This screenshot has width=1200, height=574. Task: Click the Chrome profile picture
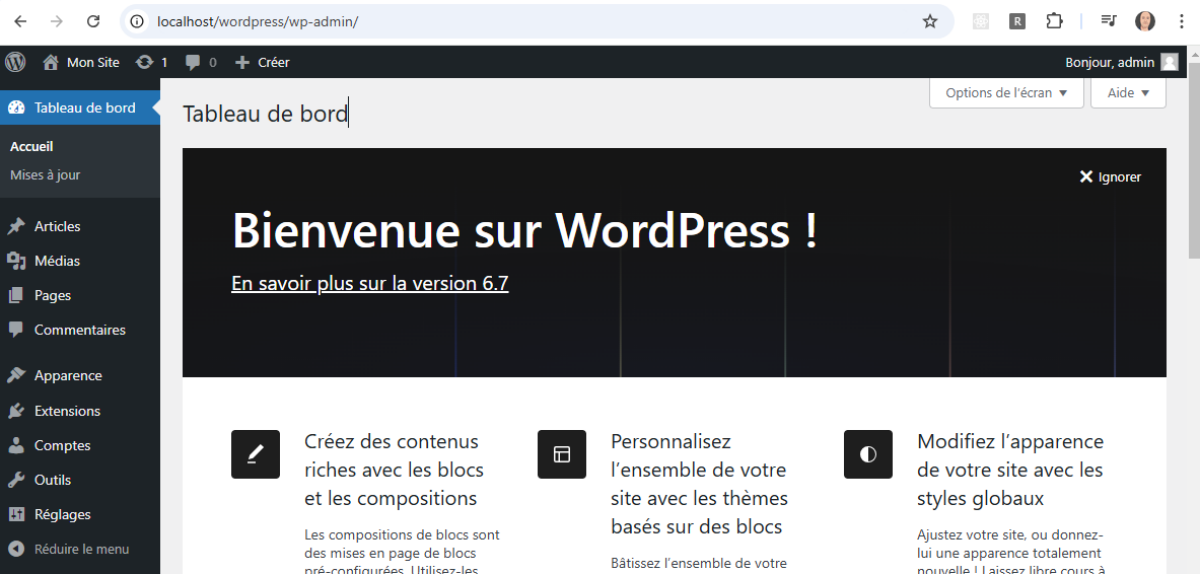click(x=1145, y=21)
